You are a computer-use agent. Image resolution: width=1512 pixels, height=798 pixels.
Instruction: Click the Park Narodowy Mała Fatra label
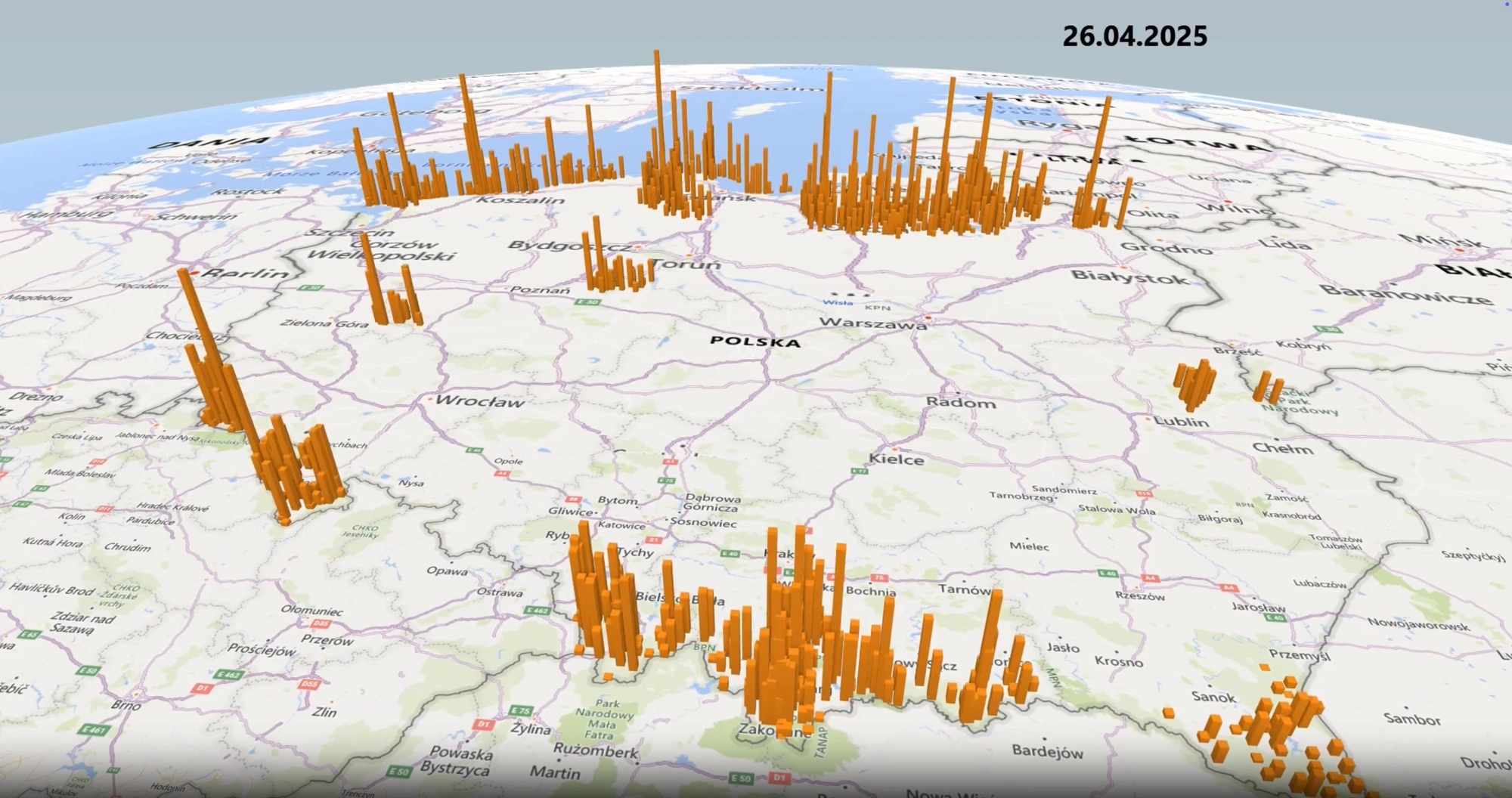[605, 719]
